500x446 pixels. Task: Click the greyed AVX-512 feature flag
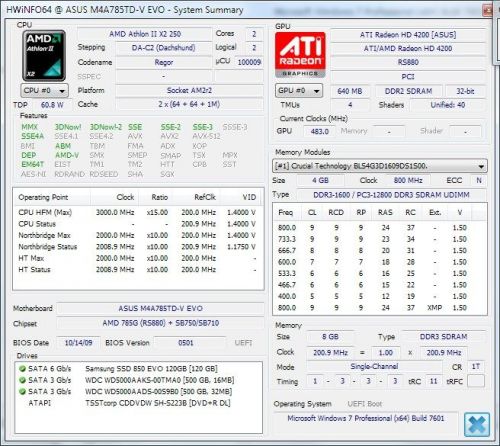click(x=206, y=136)
